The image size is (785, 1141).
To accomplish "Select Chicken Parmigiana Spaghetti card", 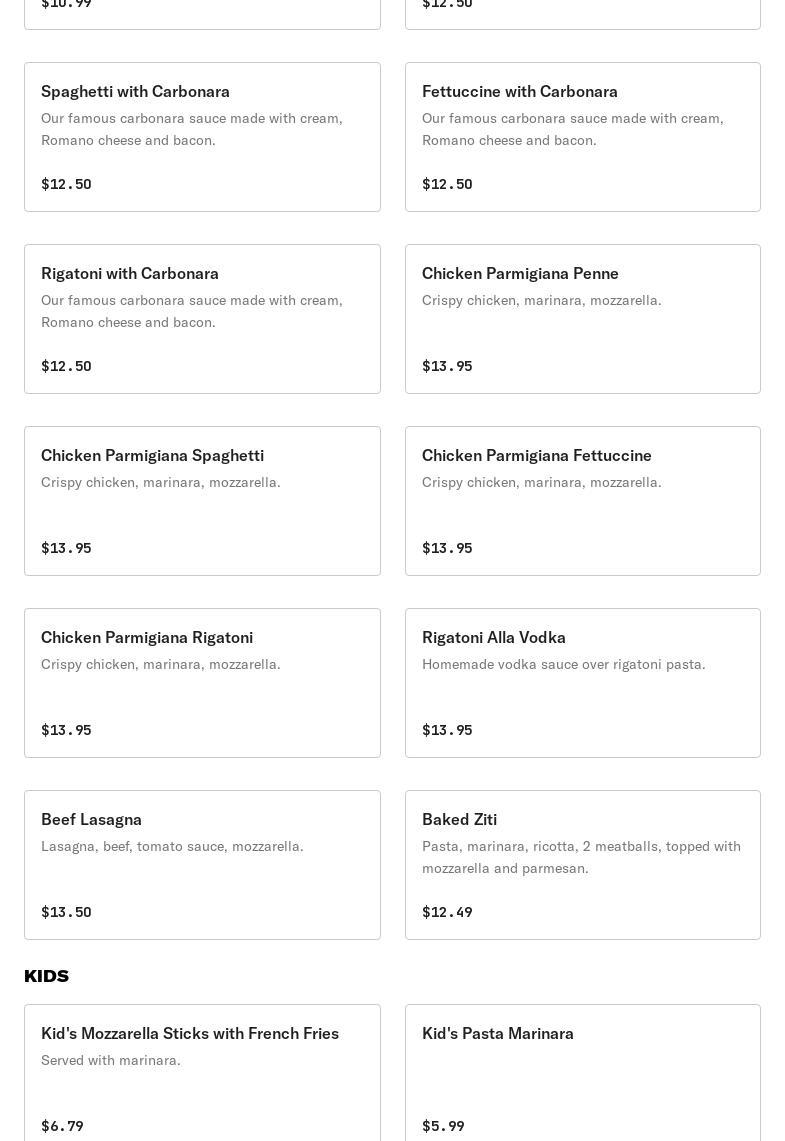I will click(x=202, y=501).
